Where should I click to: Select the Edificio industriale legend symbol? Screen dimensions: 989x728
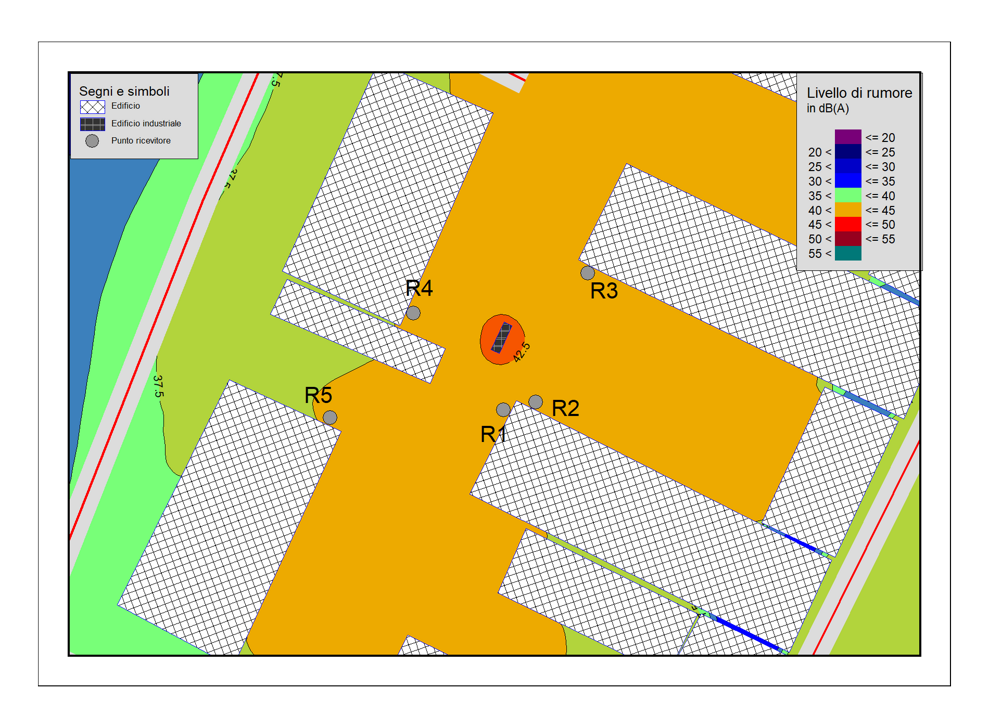[x=92, y=124]
